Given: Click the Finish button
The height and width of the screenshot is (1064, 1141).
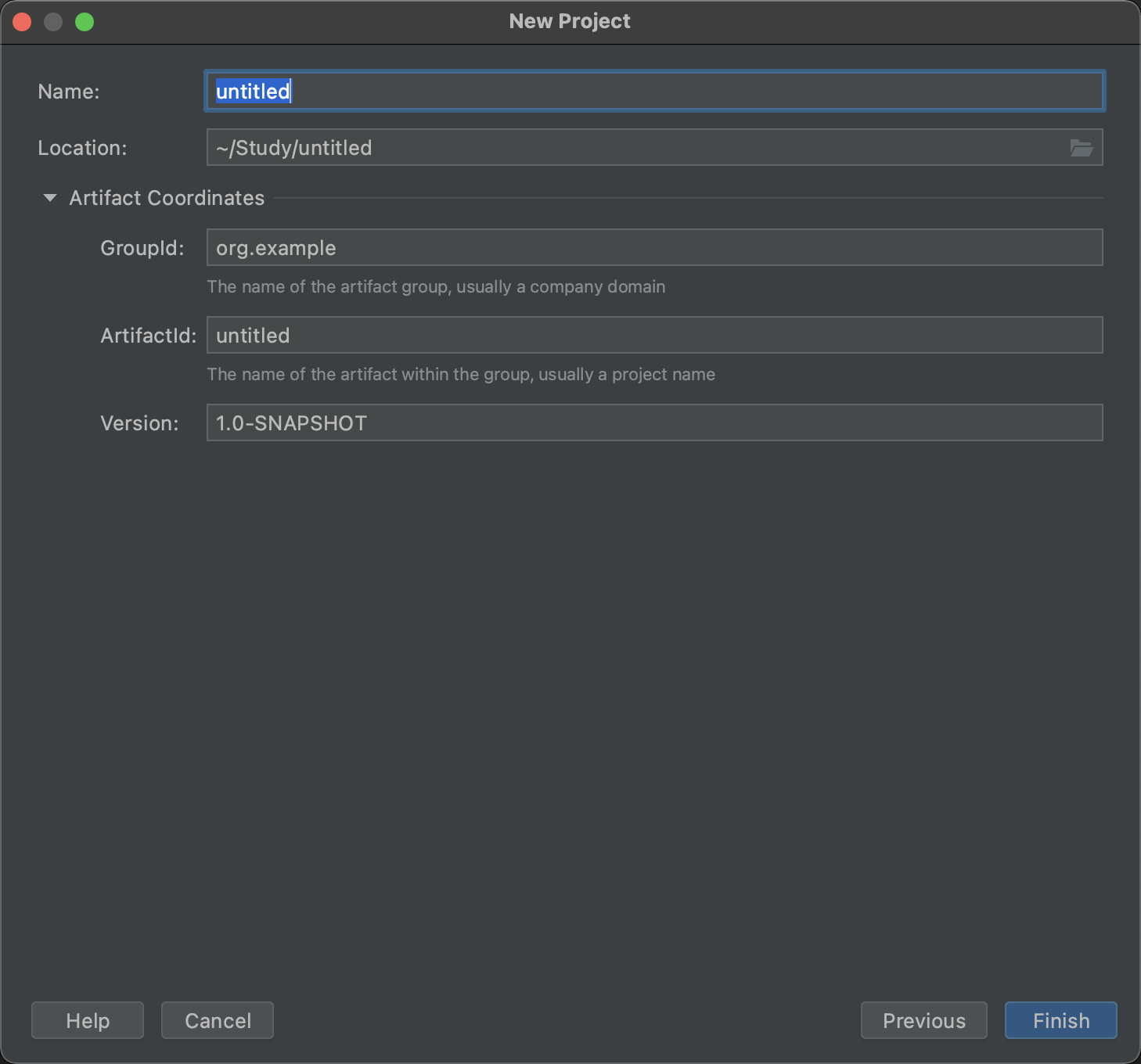Looking at the screenshot, I should point(1060,1020).
